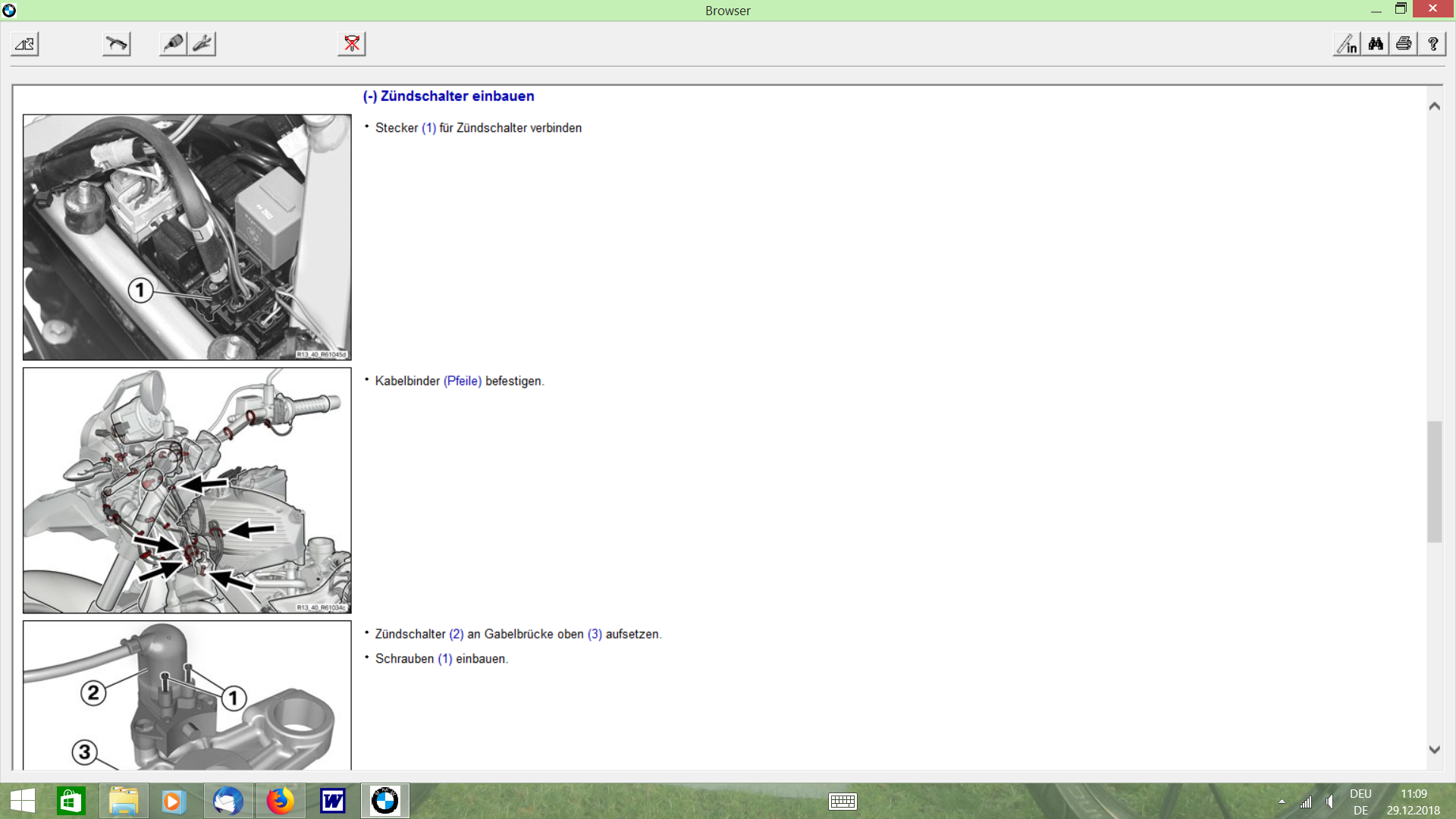Screen dimensions: 1456x819
Task: Select the wrench tool icon
Action: point(202,44)
